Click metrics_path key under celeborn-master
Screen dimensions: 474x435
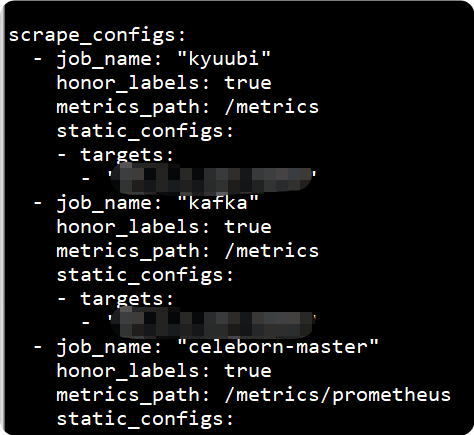click(133, 396)
